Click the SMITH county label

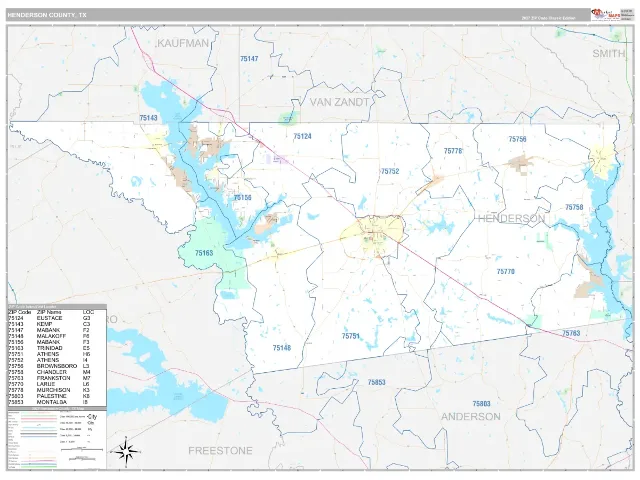609,53
